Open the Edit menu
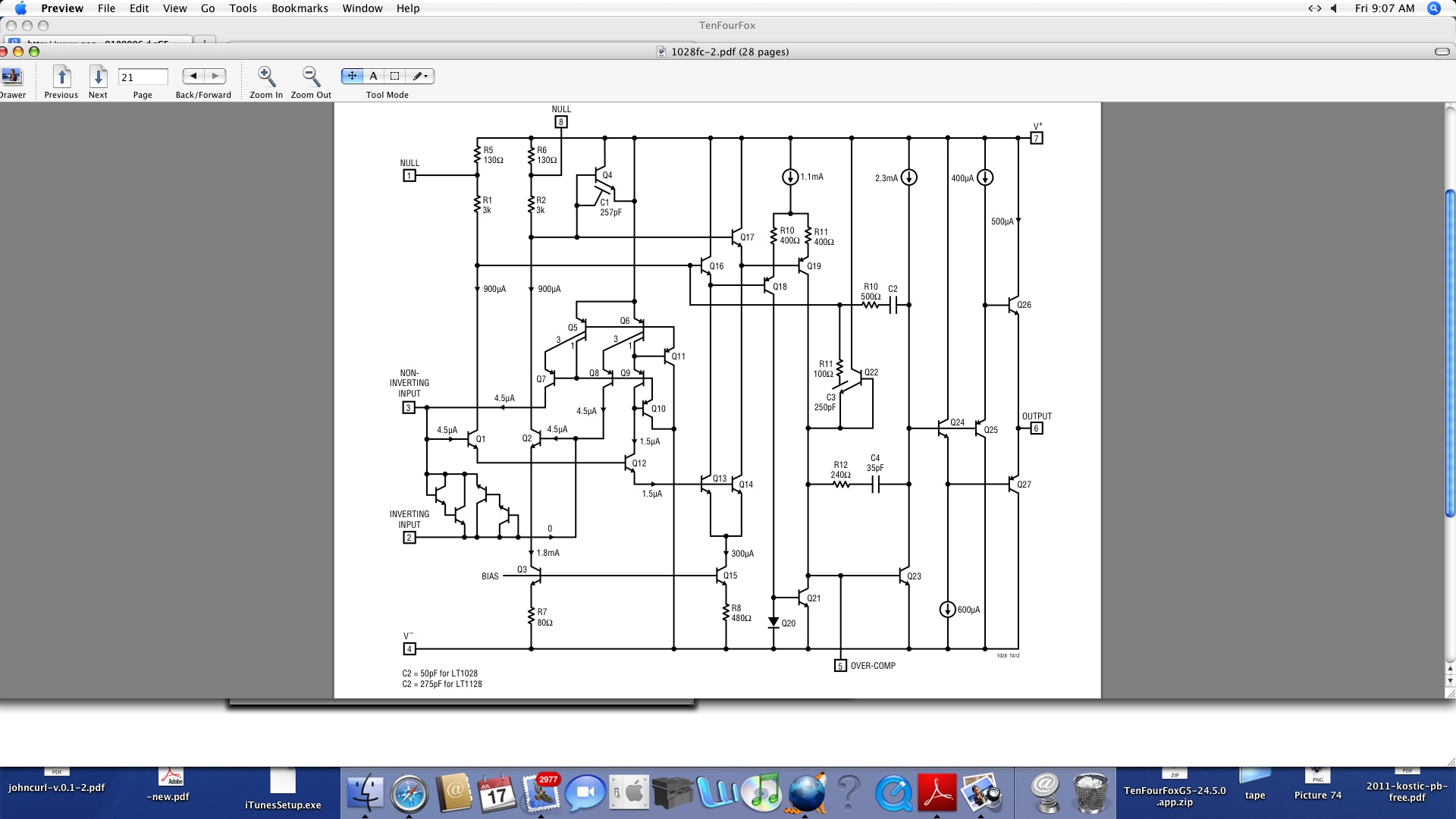Screen dimensions: 1456x819 140,8
